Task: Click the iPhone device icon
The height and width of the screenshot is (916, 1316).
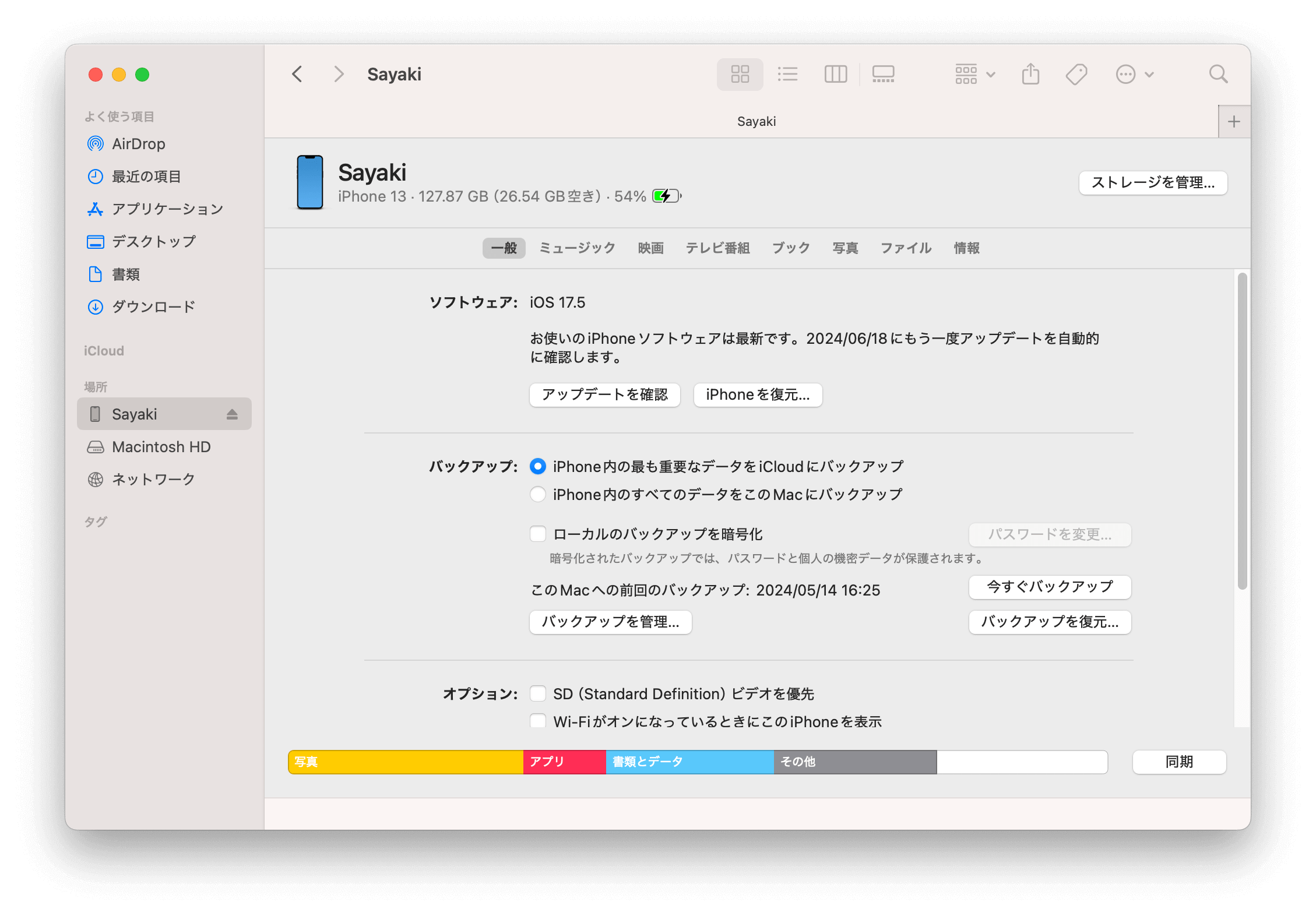Action: 309,182
